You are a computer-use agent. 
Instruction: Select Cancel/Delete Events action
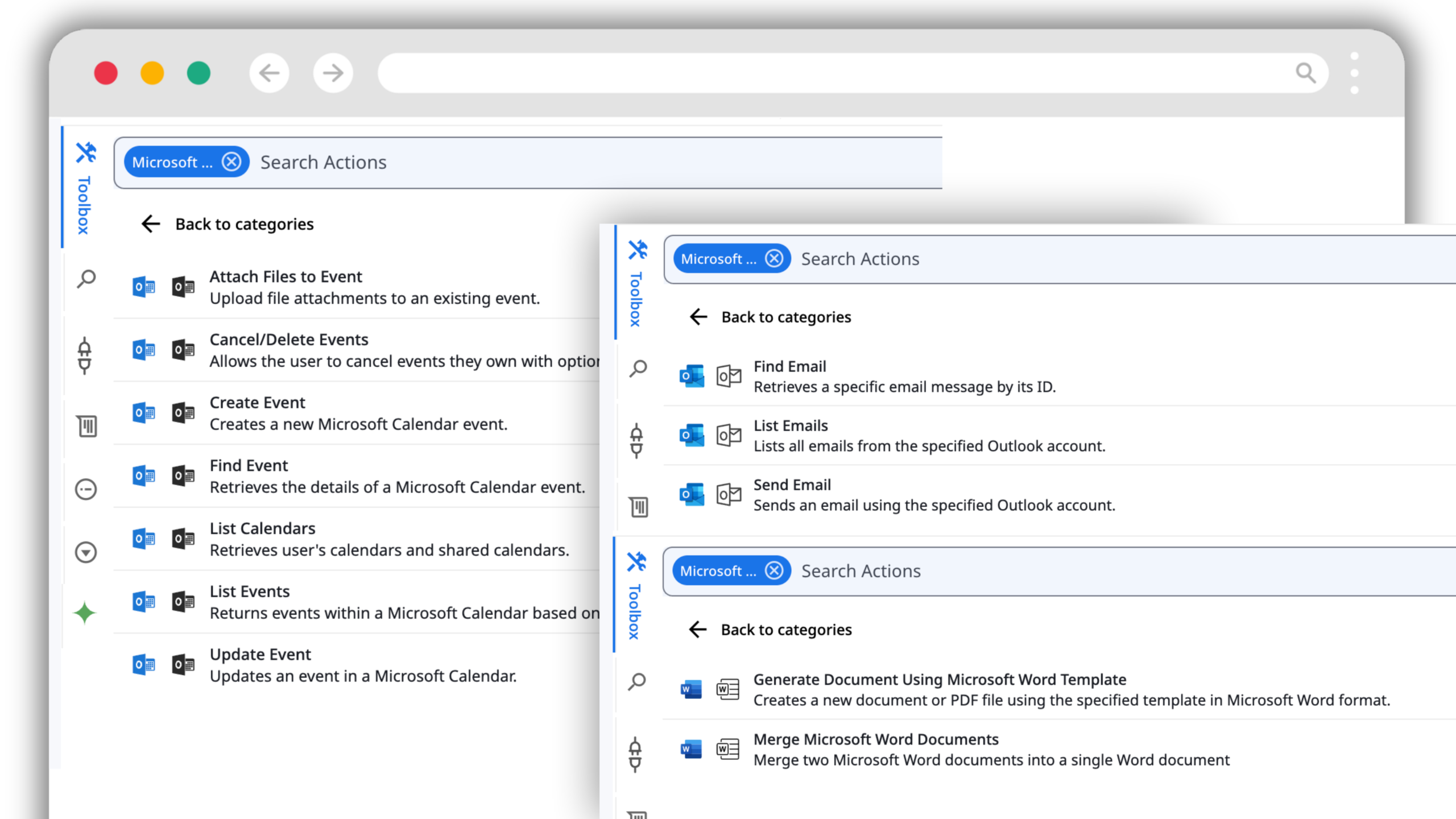357,350
